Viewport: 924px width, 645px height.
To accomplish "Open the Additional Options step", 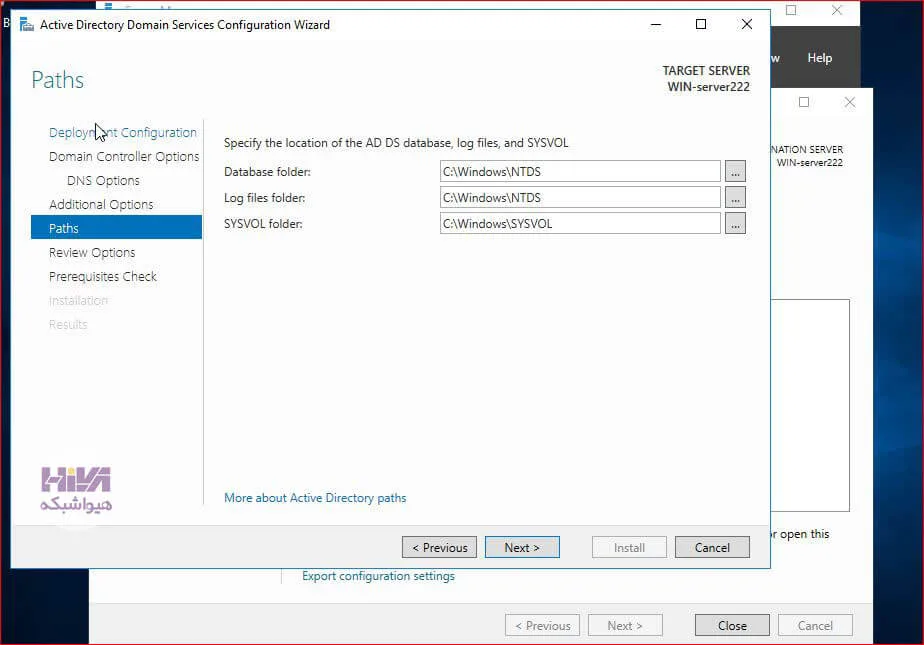I will 101,204.
